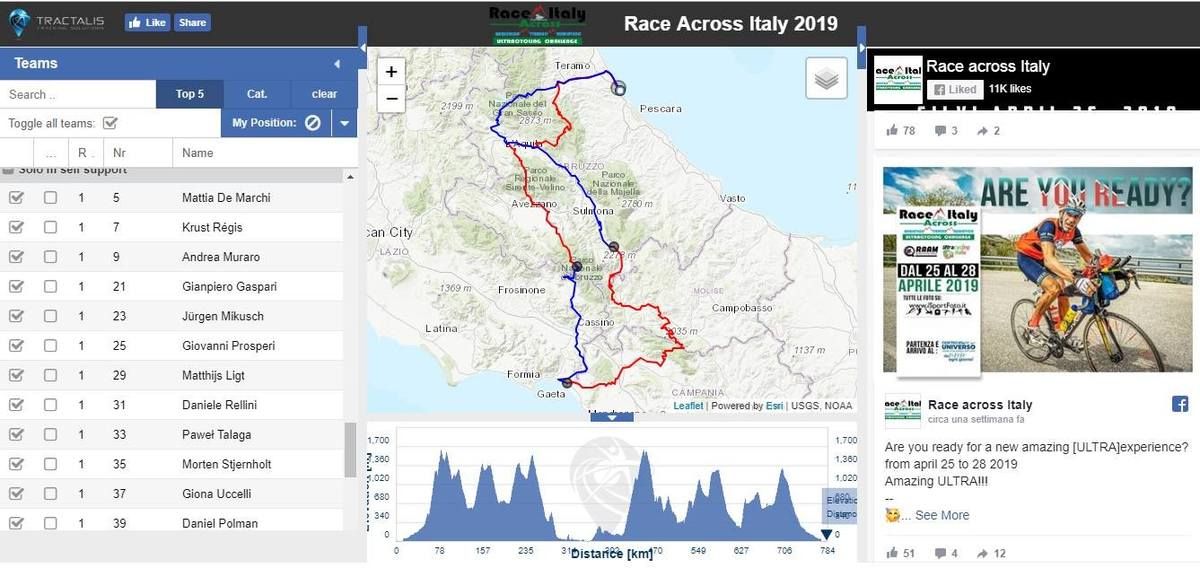The height and width of the screenshot is (568, 1200).
Task: Collapse left sidebar with map edge arrow
Action: 362,46
